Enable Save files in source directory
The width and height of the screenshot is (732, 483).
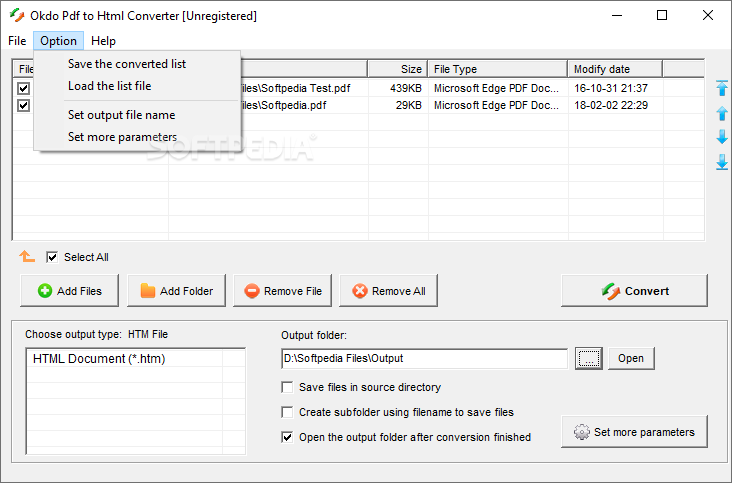(287, 387)
